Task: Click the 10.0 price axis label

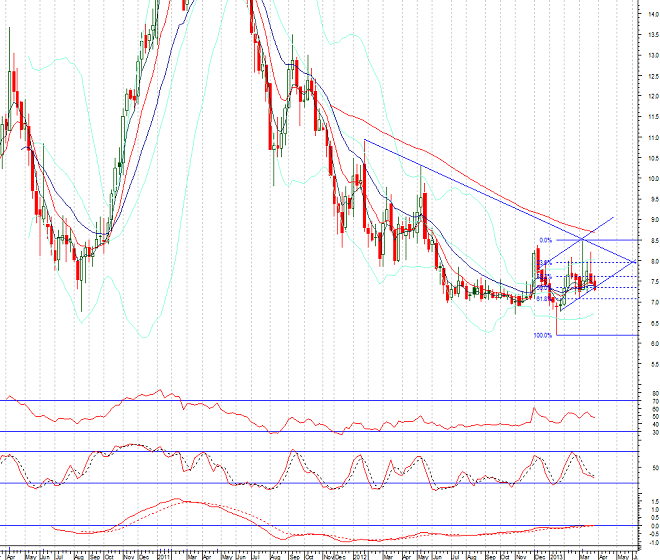Action: 651,179
